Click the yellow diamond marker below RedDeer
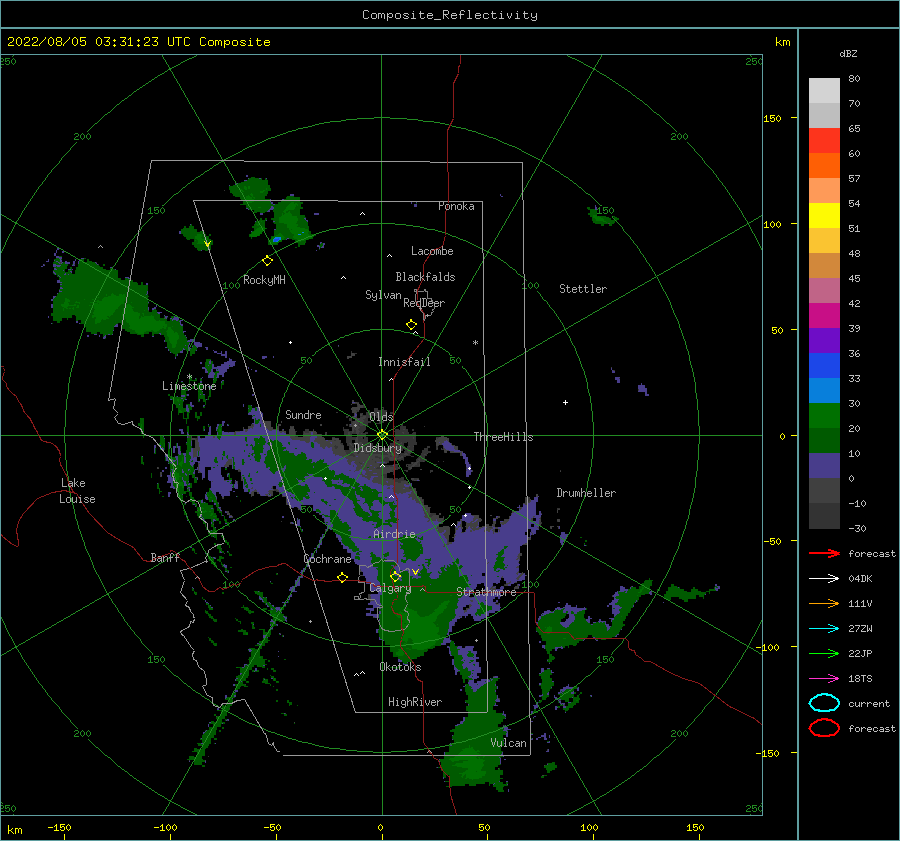Viewport: 900px width, 841px height. 411,325
